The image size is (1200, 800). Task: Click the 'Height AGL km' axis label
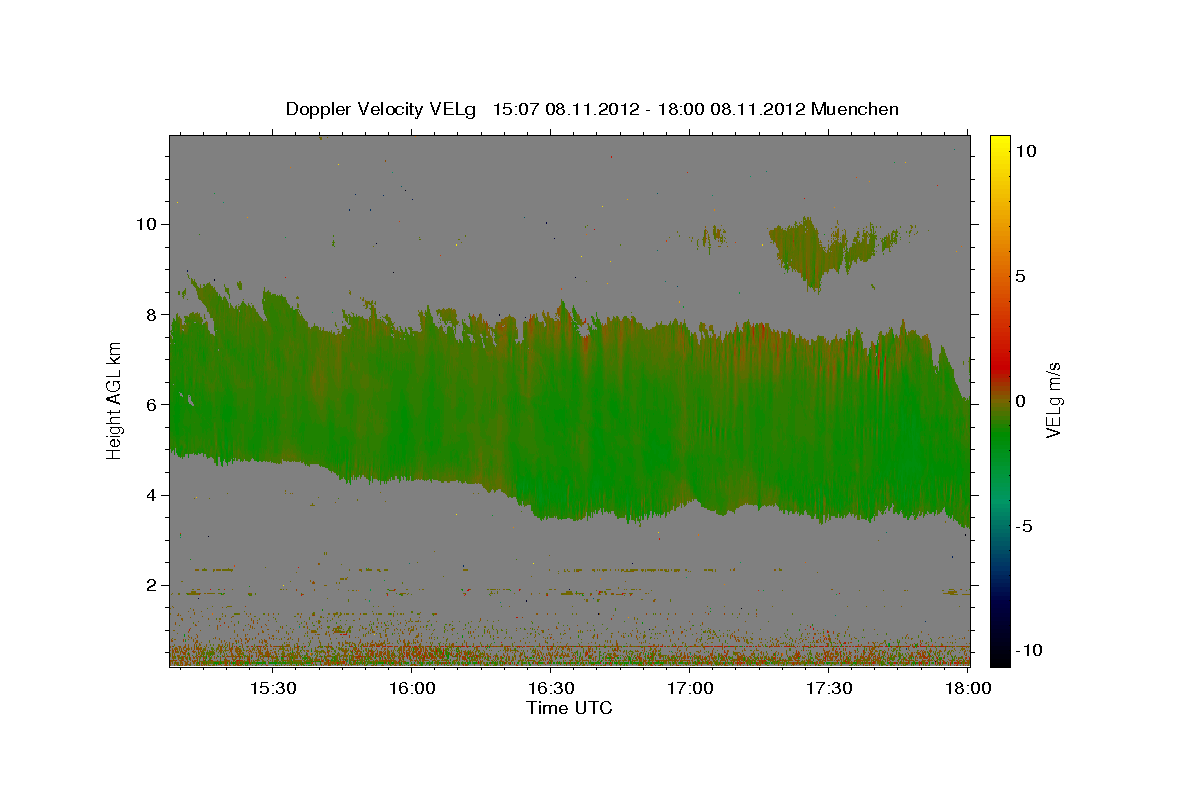click(115, 400)
